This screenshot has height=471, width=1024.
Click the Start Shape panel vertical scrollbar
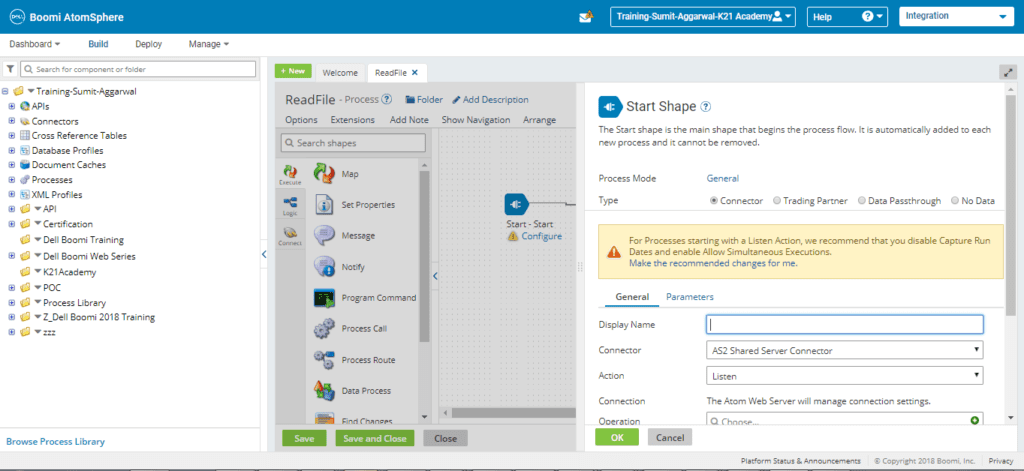[1011, 203]
